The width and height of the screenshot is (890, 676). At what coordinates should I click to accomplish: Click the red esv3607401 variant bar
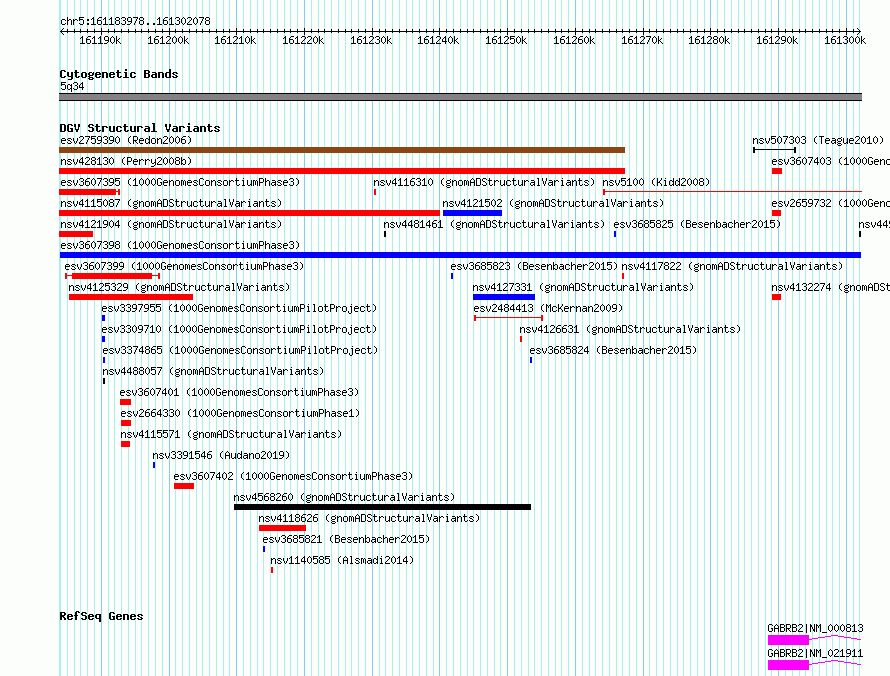point(125,402)
